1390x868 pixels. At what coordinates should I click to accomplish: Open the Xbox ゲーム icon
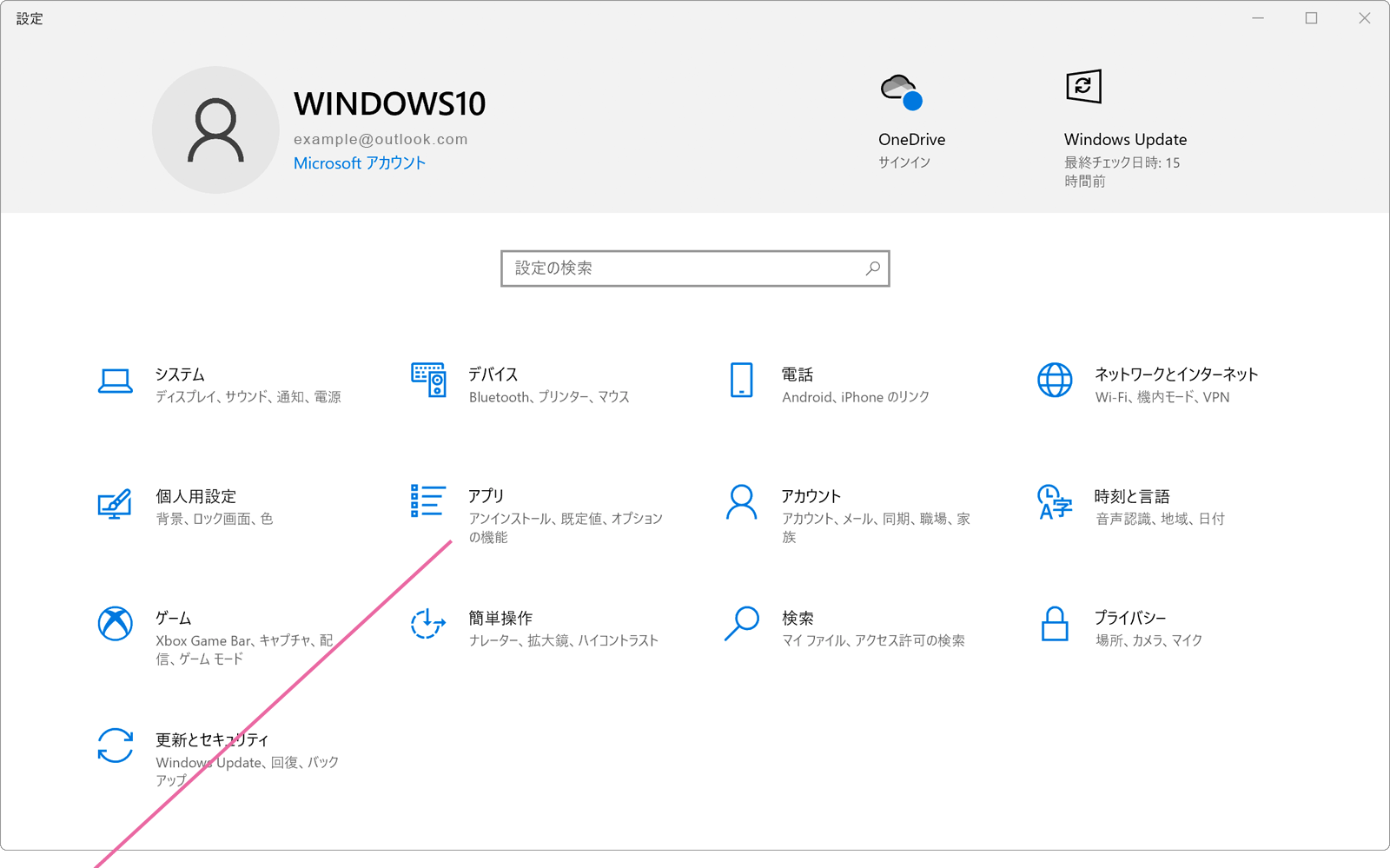coord(115,624)
